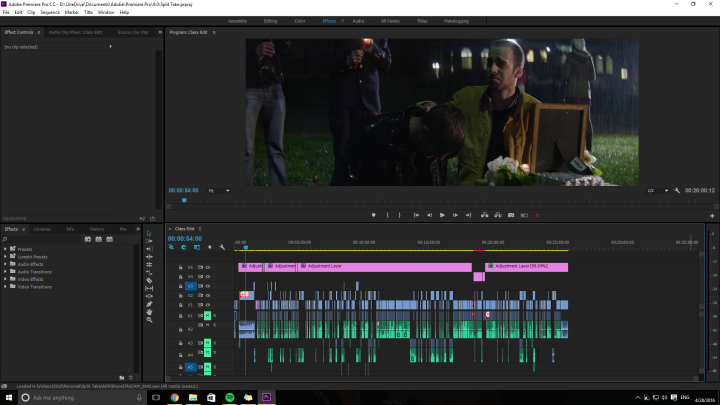Viewport: 720px width, 405px height.
Task: Filter effects by YUV Effects badge
Action: tap(109, 239)
